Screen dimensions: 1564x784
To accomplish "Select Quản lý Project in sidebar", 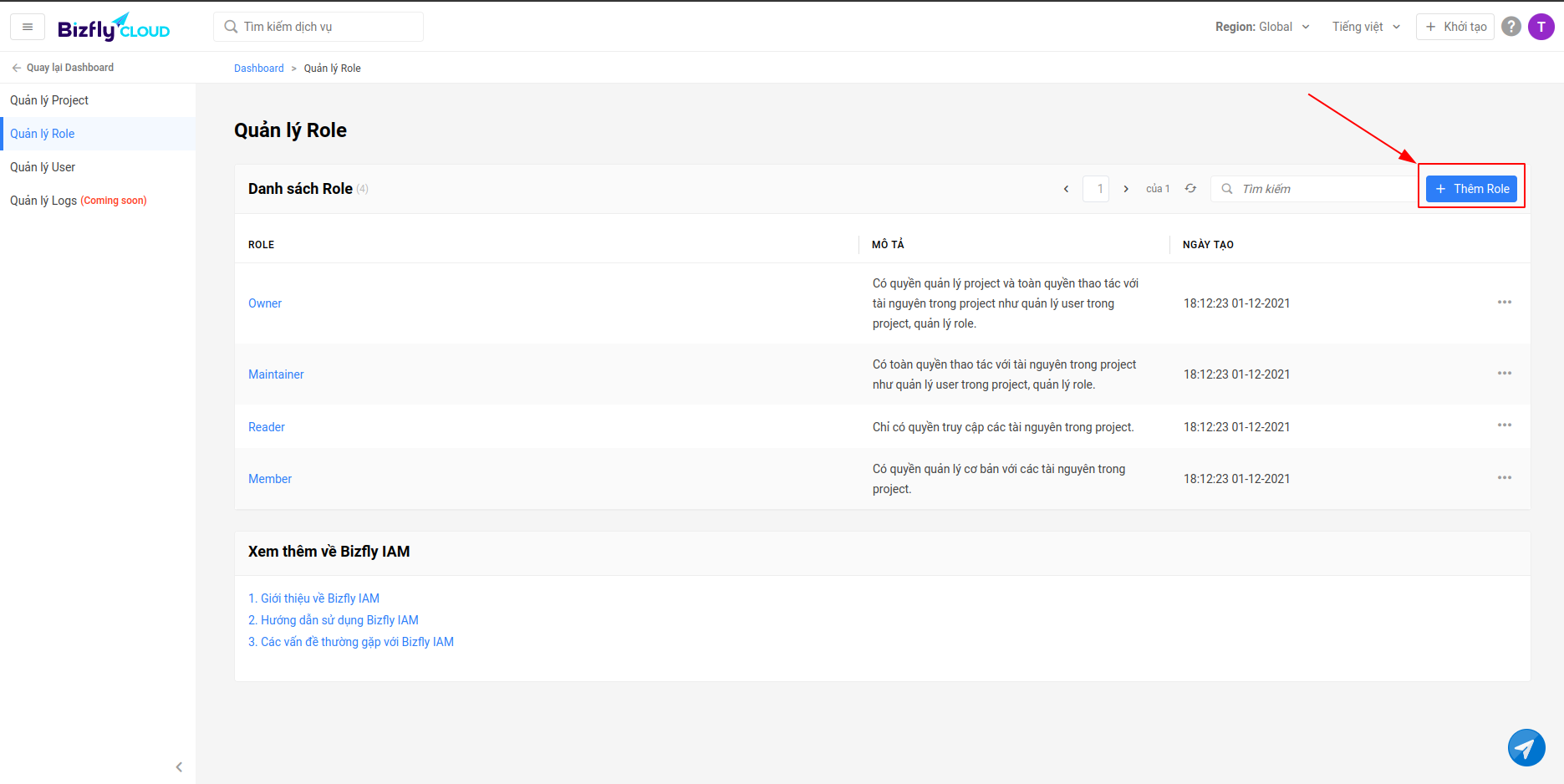I will [x=49, y=100].
